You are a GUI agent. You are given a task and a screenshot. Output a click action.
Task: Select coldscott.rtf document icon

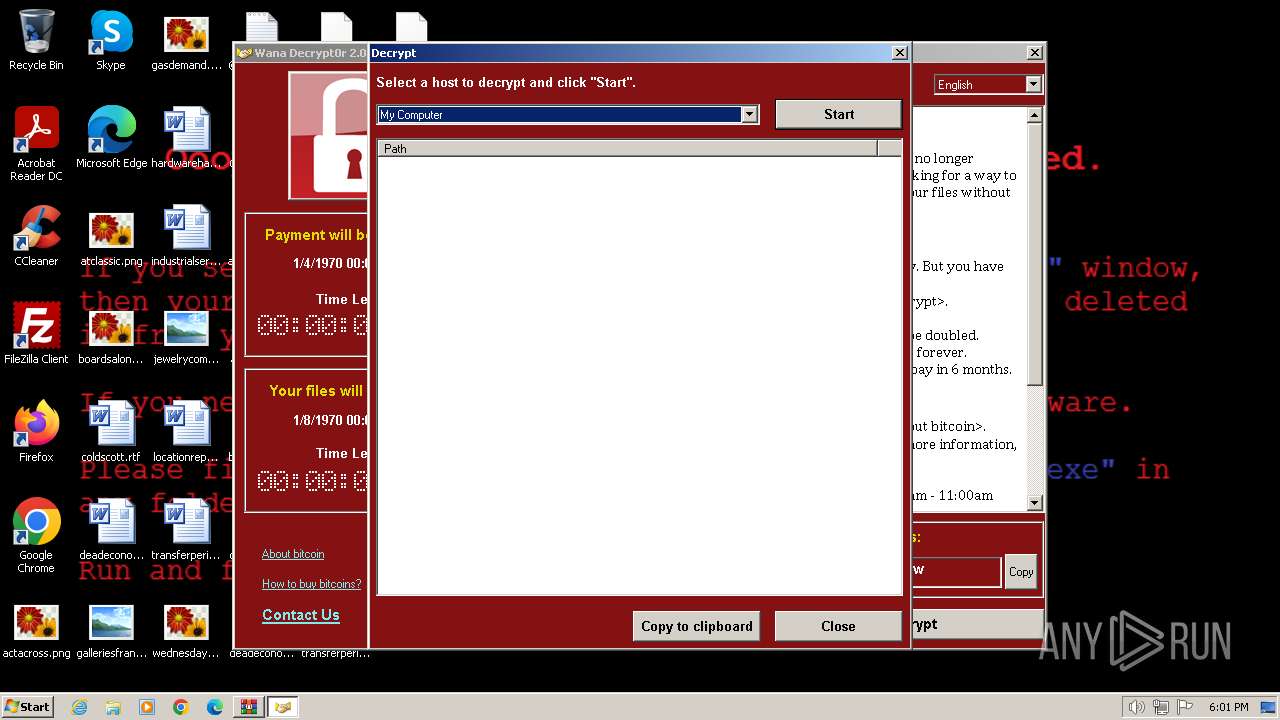(x=111, y=432)
